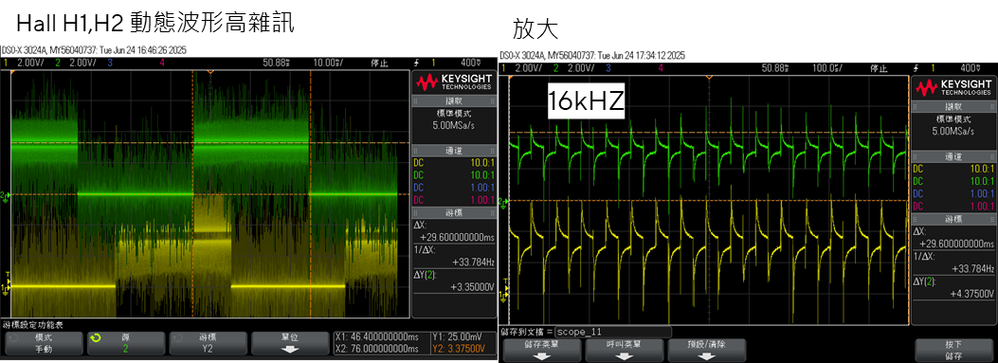This screenshot has height=363, width=998.
Task: Open the 模式 手動 cursor mode softkey
Action: pyautogui.click(x=44, y=343)
